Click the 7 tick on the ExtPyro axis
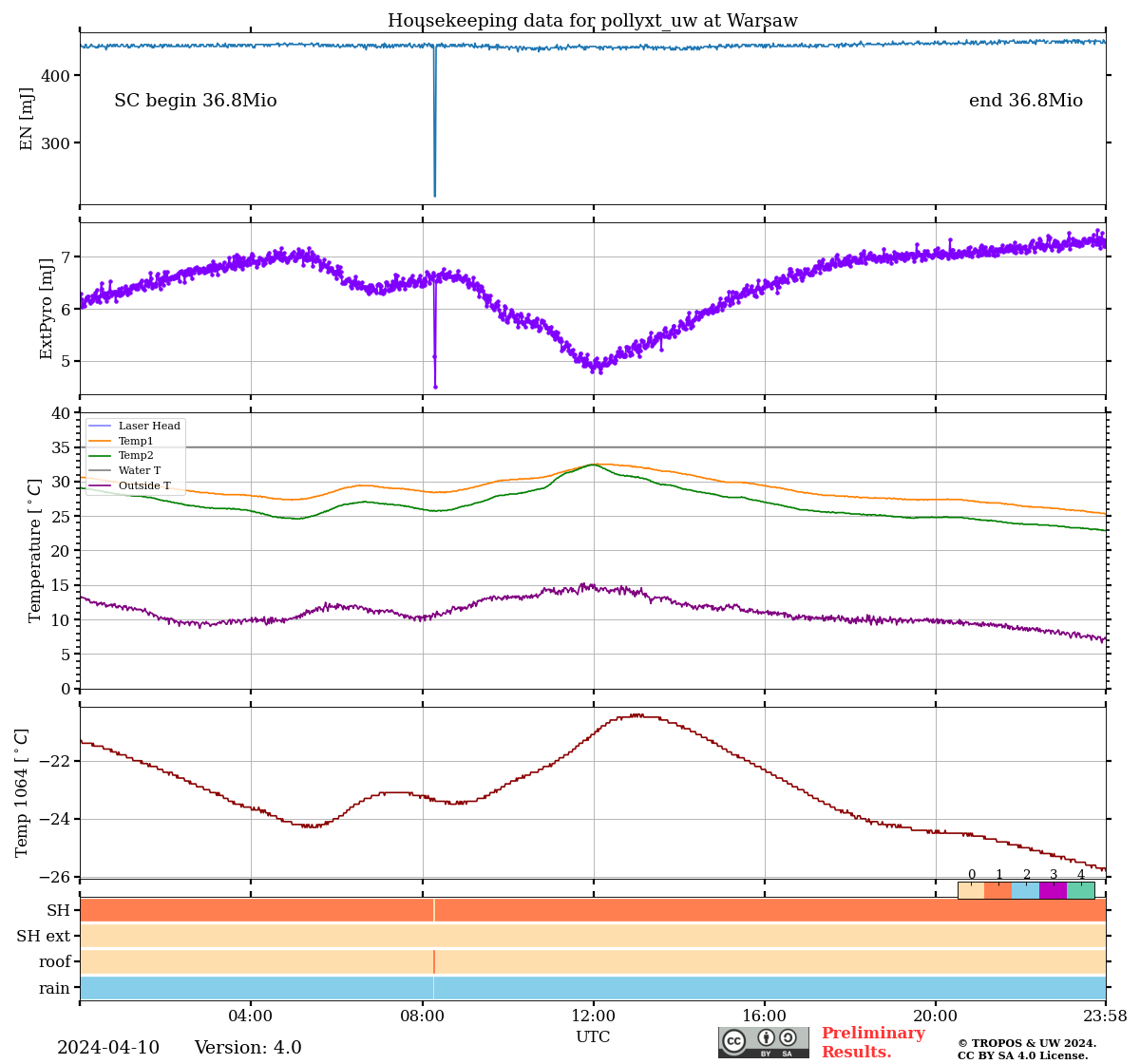The image size is (1140, 1064). pyautogui.click(x=66, y=257)
